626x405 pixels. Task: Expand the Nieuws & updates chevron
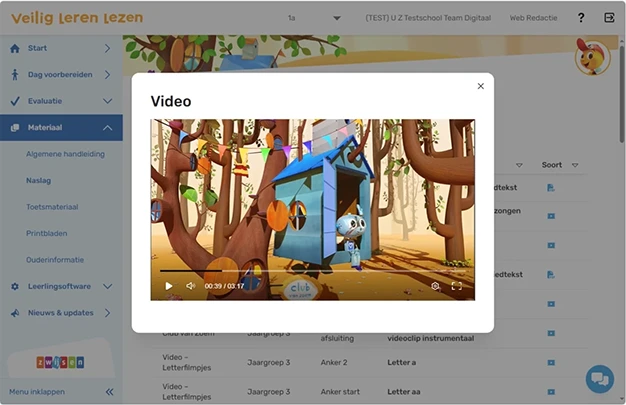click(x=107, y=313)
